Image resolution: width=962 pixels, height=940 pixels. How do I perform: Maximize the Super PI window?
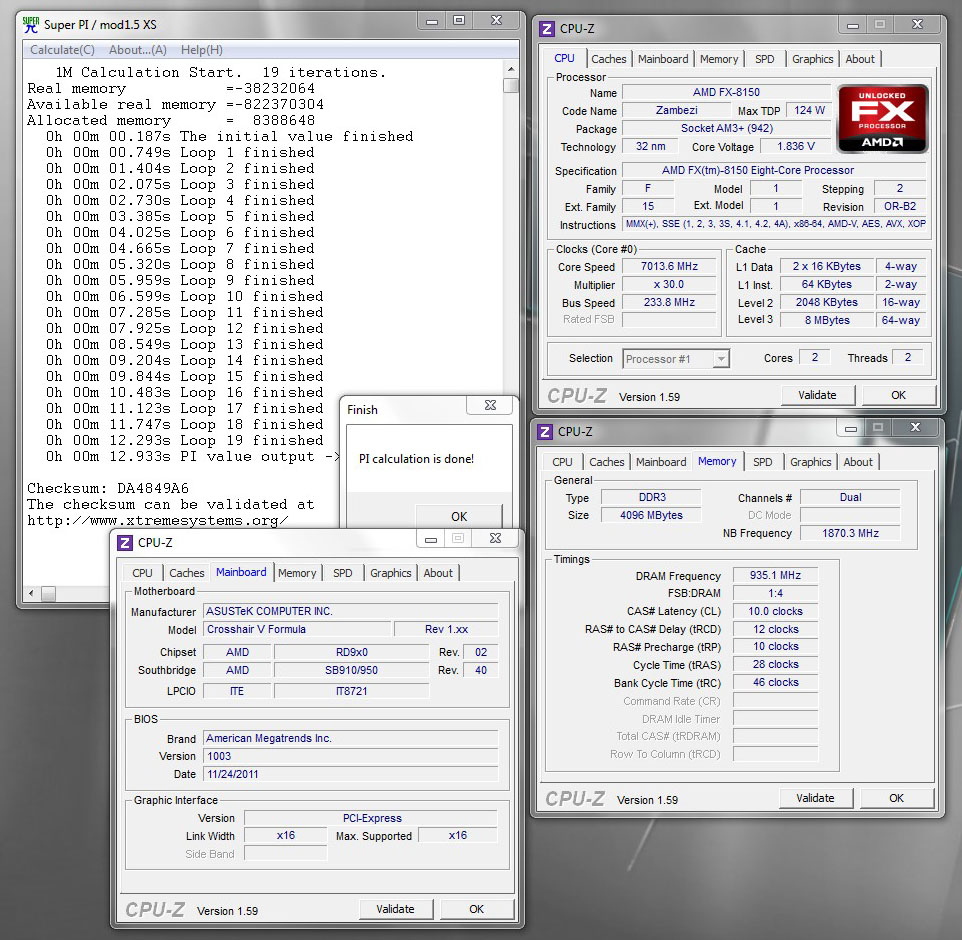[x=459, y=21]
